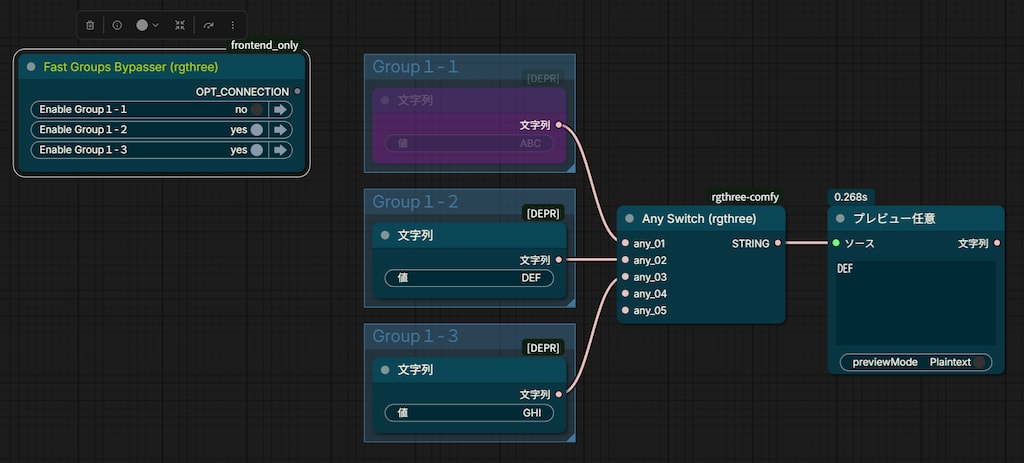Image resolution: width=1024 pixels, height=463 pixels.
Task: Jump to Group 1 - 2 arrow
Action: coord(280,130)
